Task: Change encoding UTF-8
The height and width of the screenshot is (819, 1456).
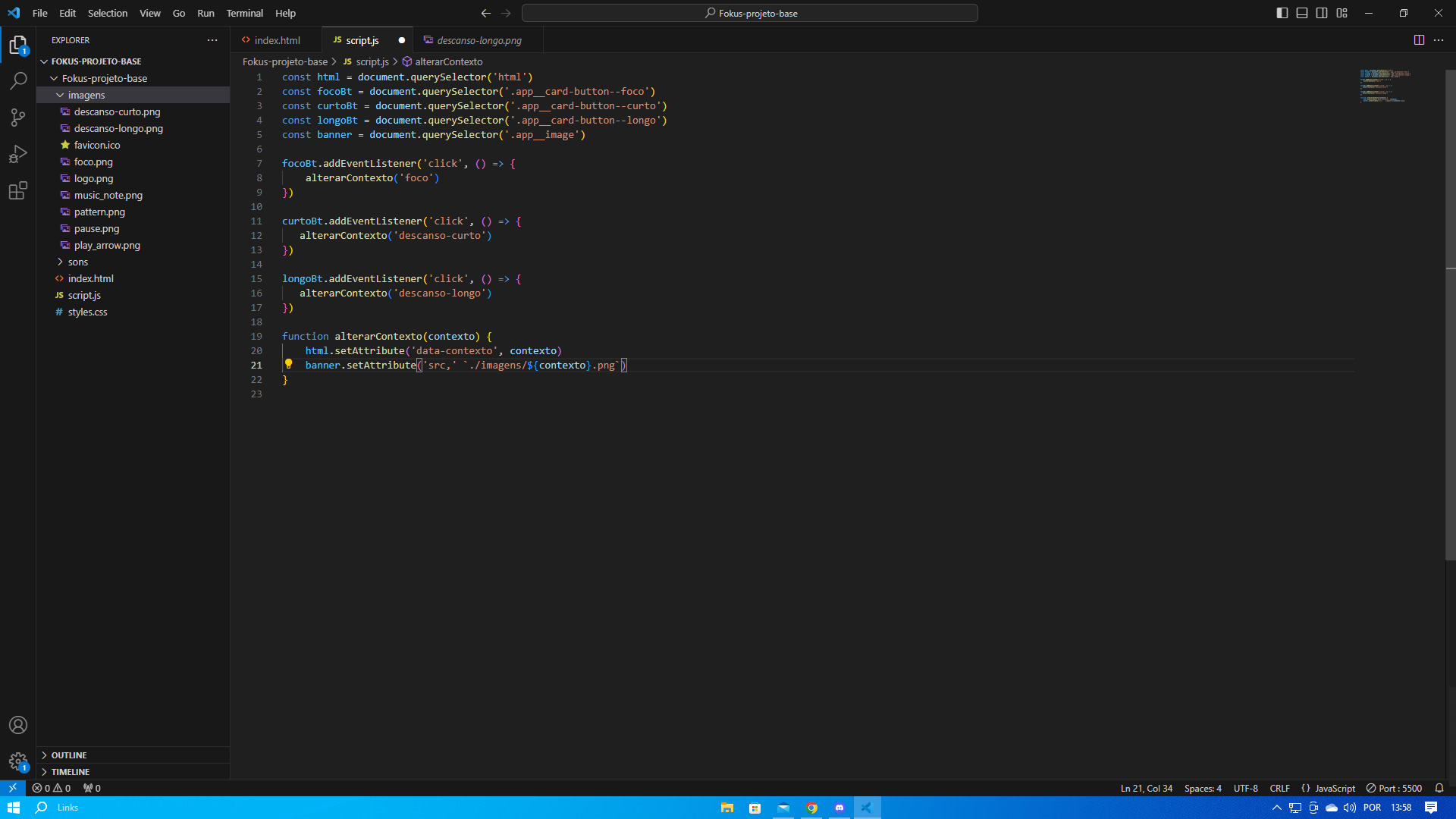Action: [1245, 788]
